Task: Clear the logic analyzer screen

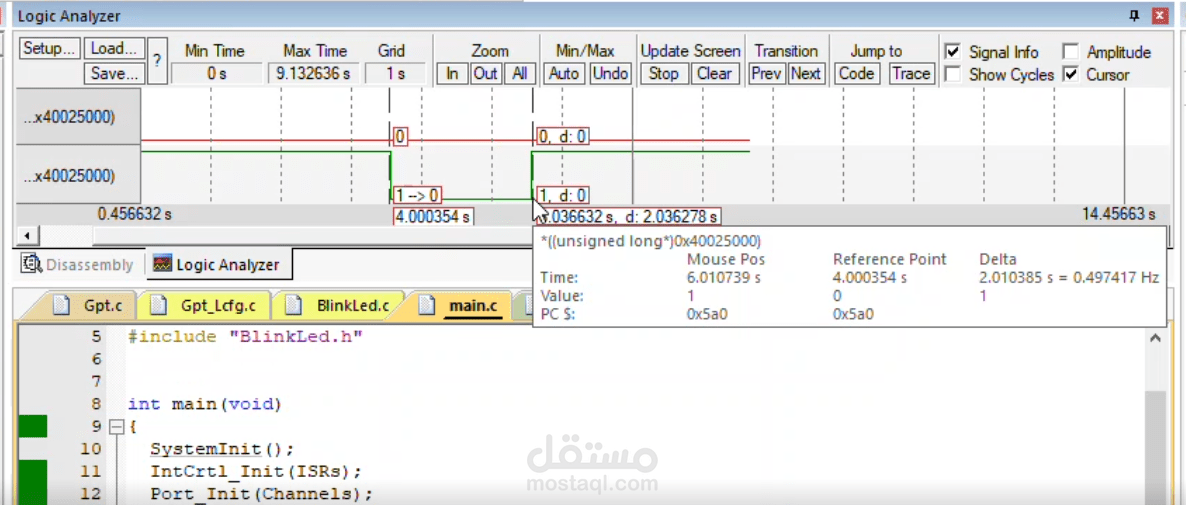Action: click(714, 73)
